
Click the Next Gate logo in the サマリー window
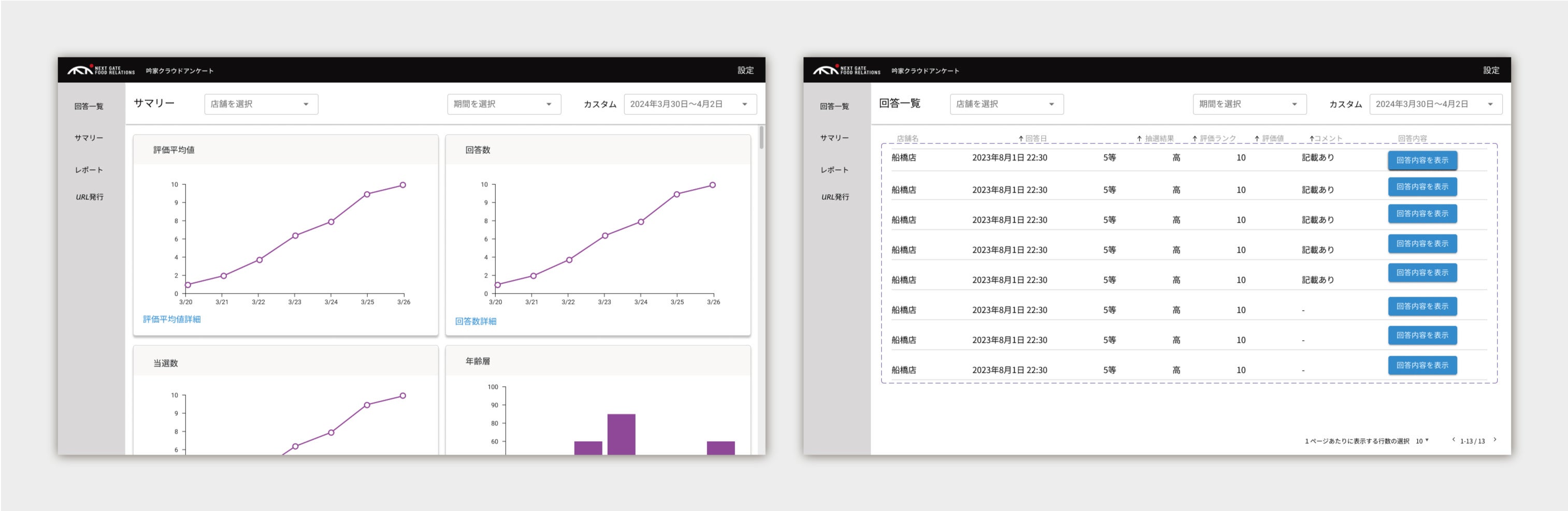click(x=101, y=70)
